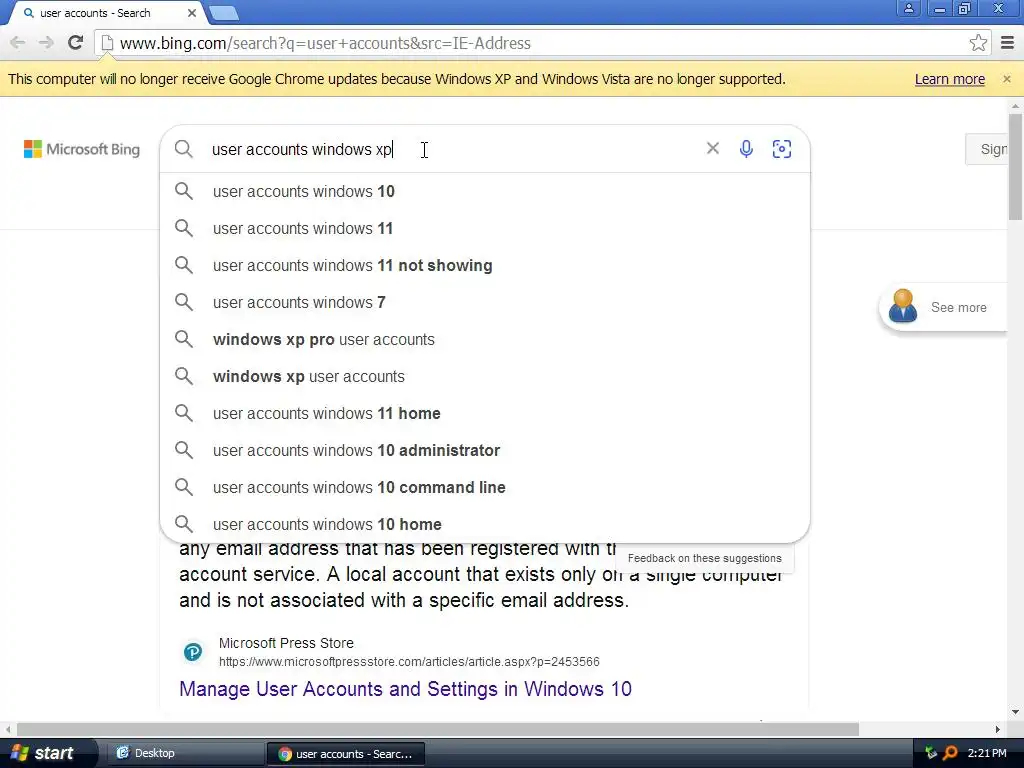This screenshot has height=768, width=1024.
Task: Close the 'user accounts - Search' tab
Action: click(x=191, y=13)
